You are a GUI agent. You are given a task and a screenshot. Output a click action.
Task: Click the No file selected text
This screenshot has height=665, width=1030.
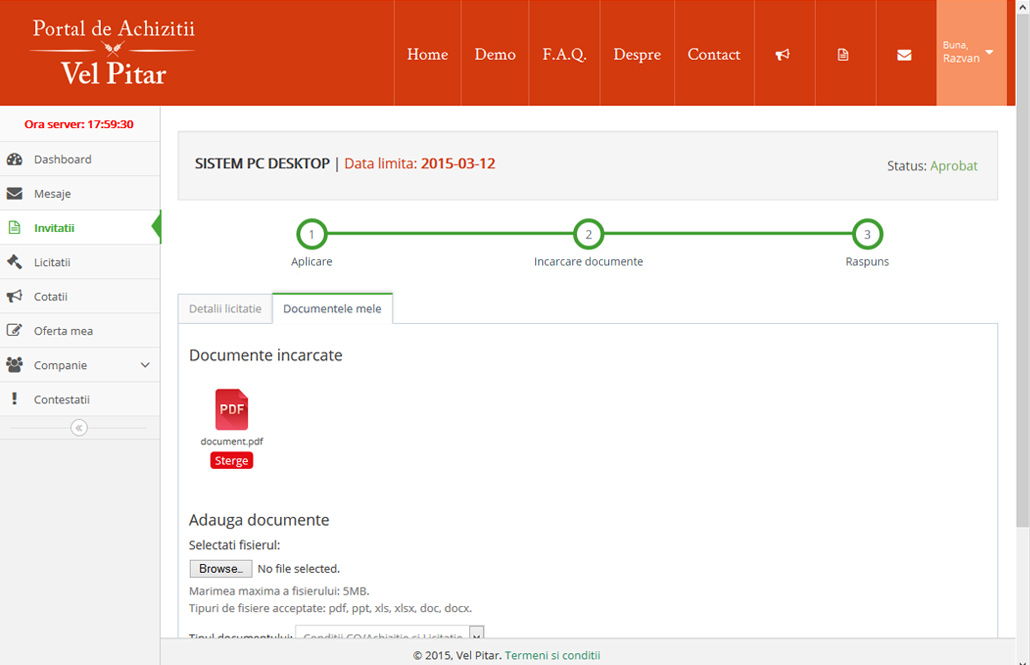pos(299,569)
